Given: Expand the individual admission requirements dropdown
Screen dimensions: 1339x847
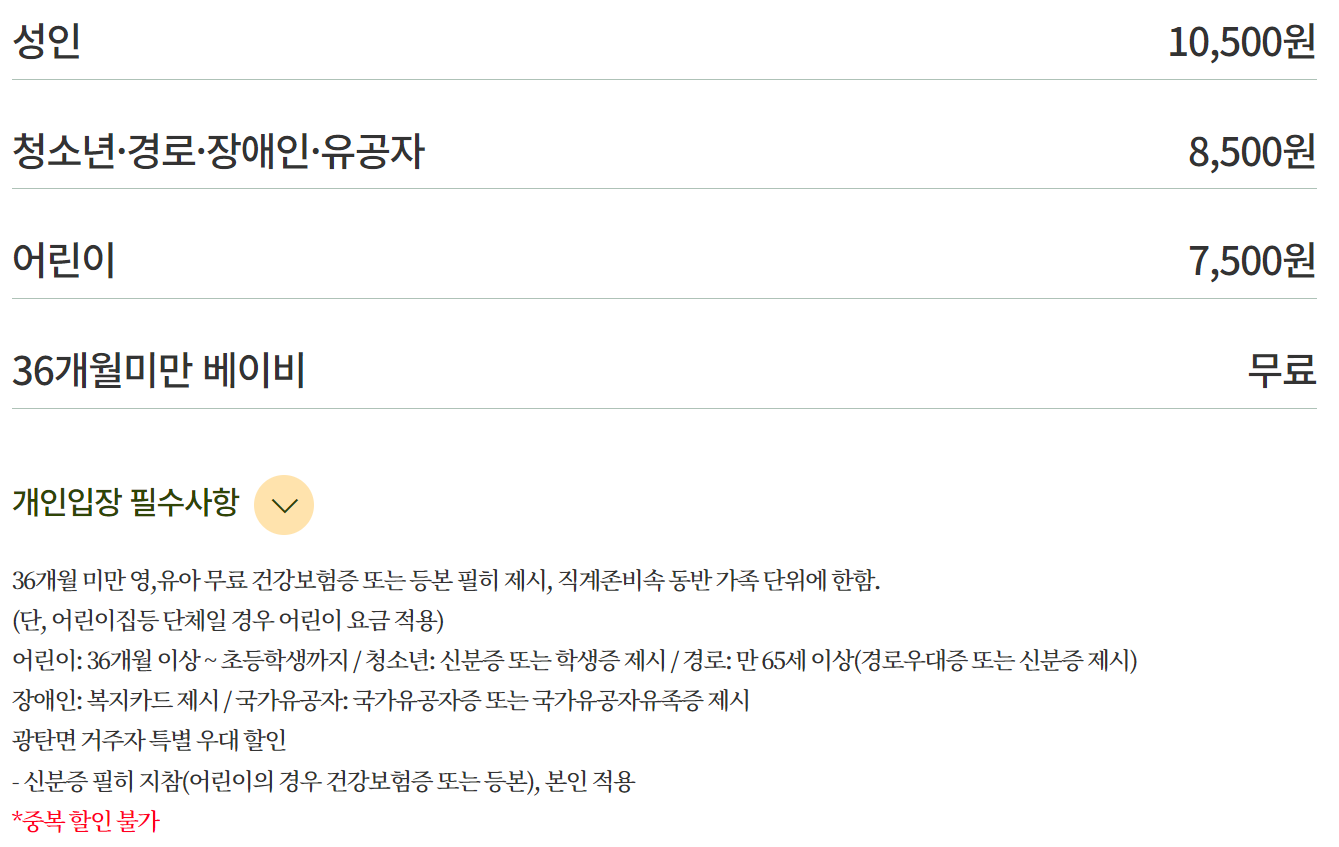Looking at the screenshot, I should pyautogui.click(x=285, y=505).
